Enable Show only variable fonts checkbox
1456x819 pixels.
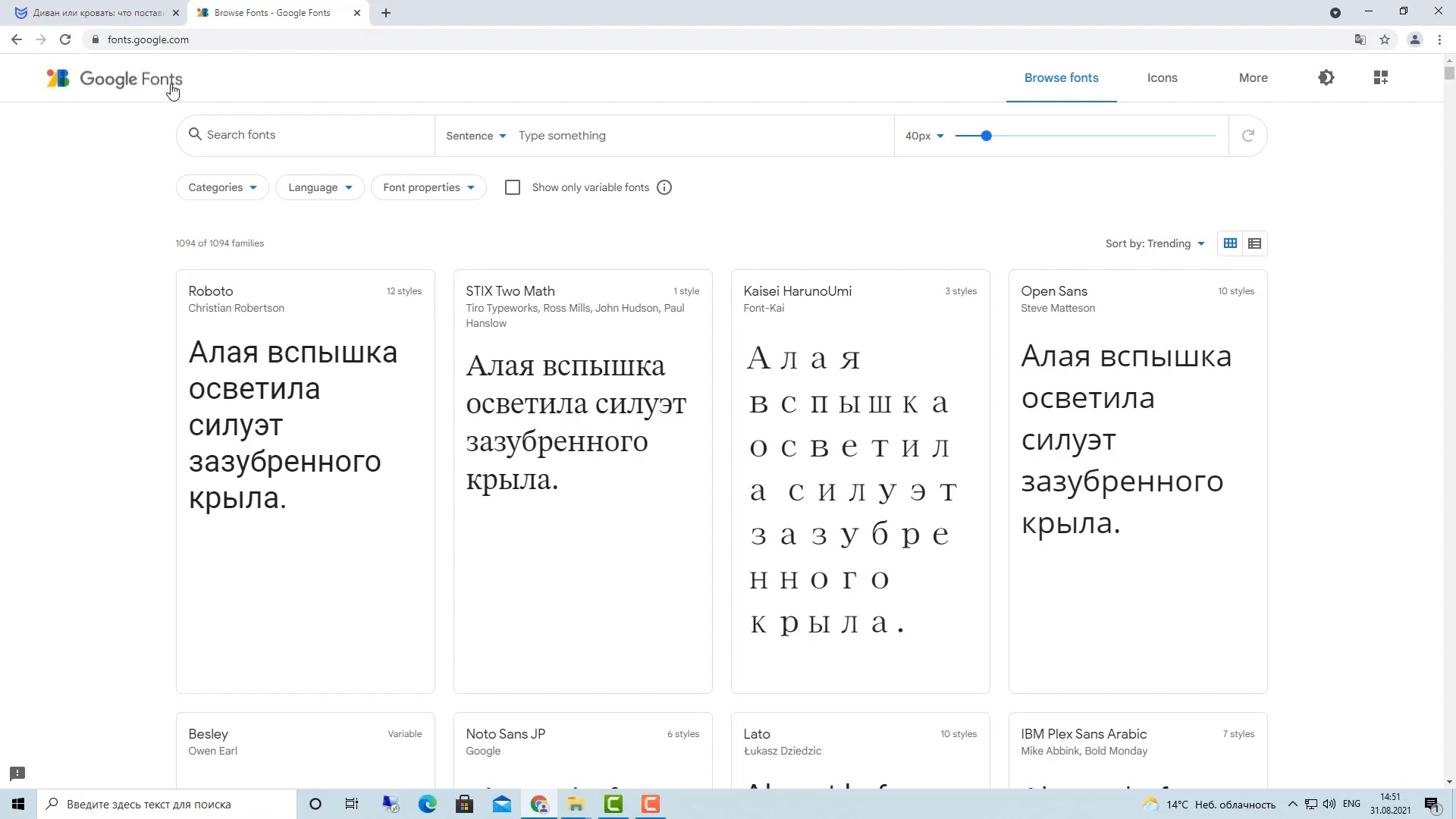(x=513, y=187)
